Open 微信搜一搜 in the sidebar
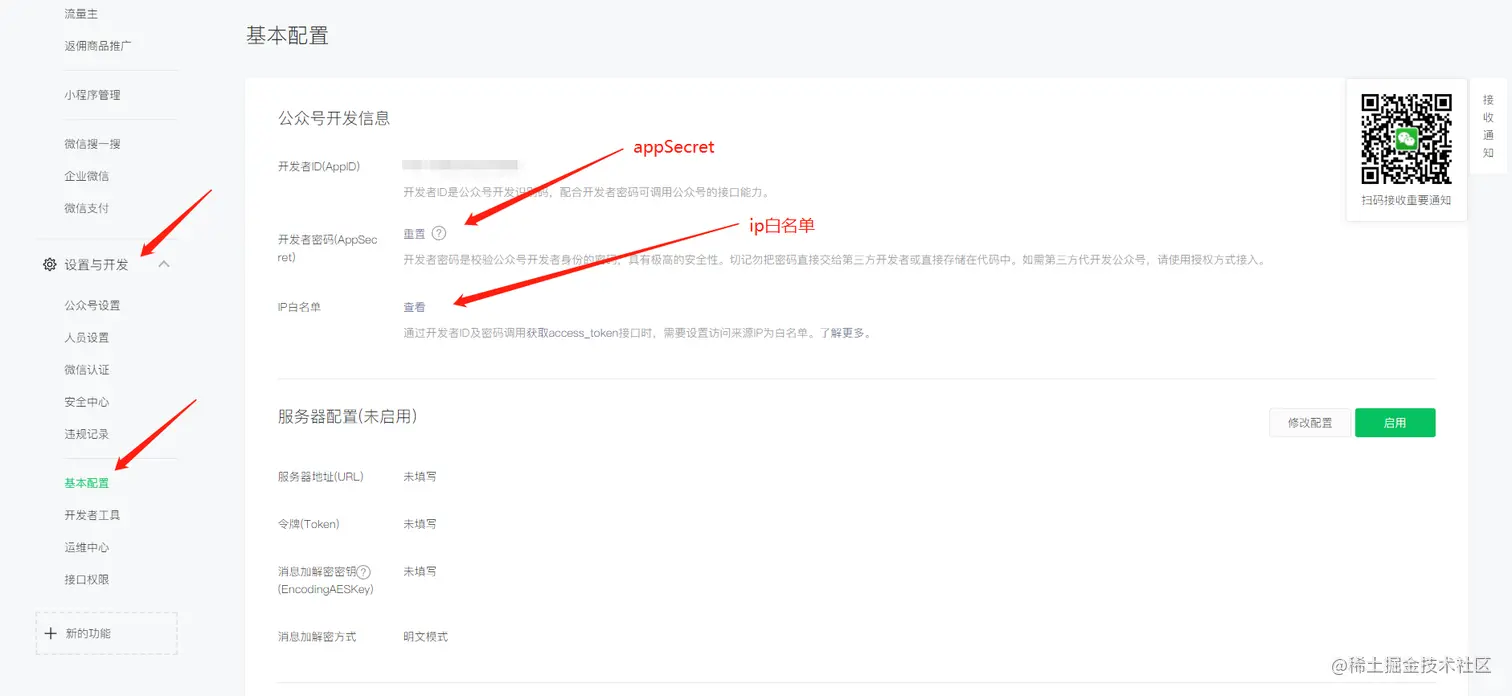The height and width of the screenshot is (696, 1512). click(92, 144)
